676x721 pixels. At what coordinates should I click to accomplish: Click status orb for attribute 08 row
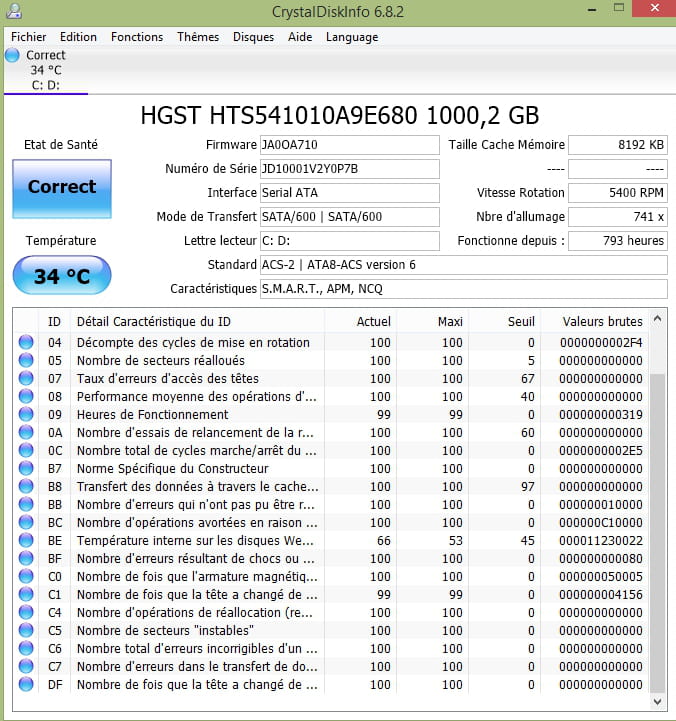(x=26, y=396)
